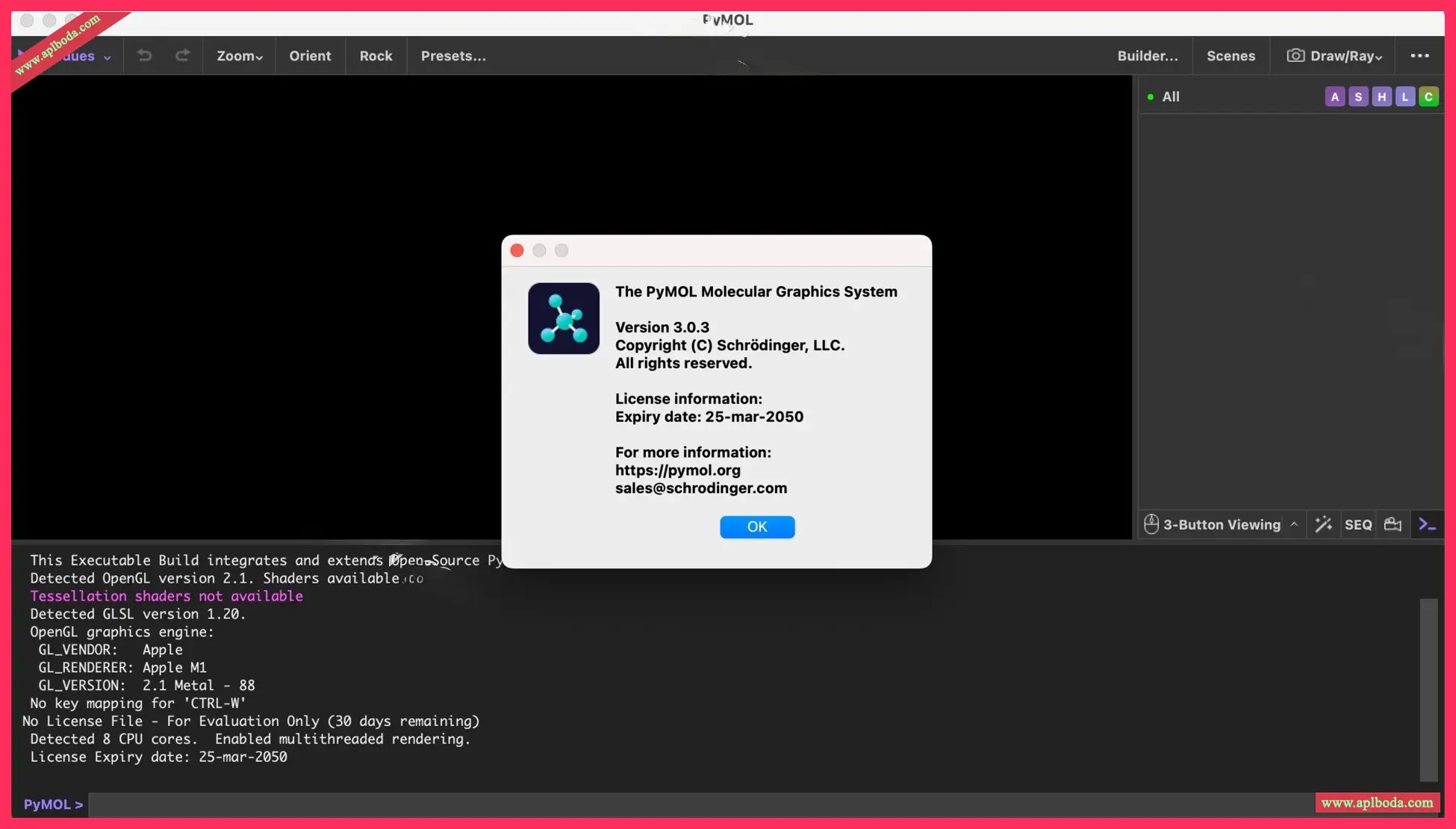
Task: Click 'GL_RENDERER: Apple M1' log line
Action: click(122, 668)
